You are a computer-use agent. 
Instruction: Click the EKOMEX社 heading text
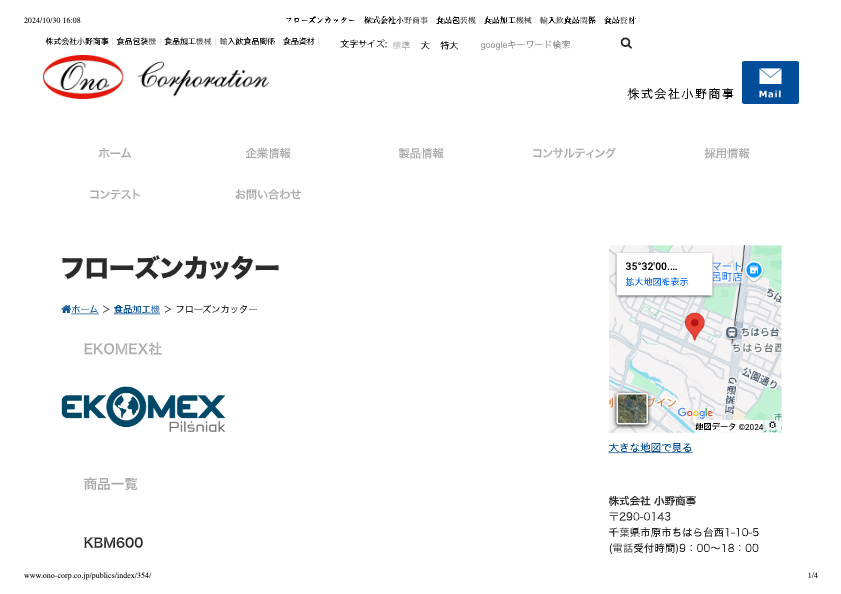pos(123,349)
